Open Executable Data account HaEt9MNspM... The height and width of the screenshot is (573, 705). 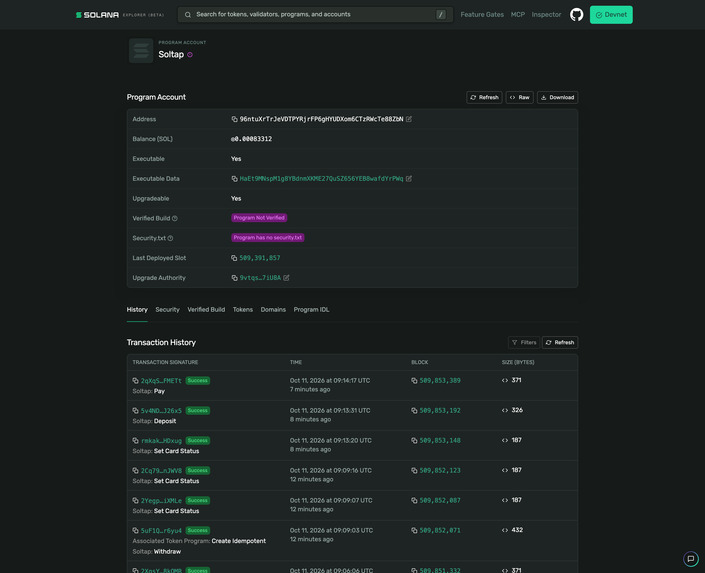pos(321,179)
